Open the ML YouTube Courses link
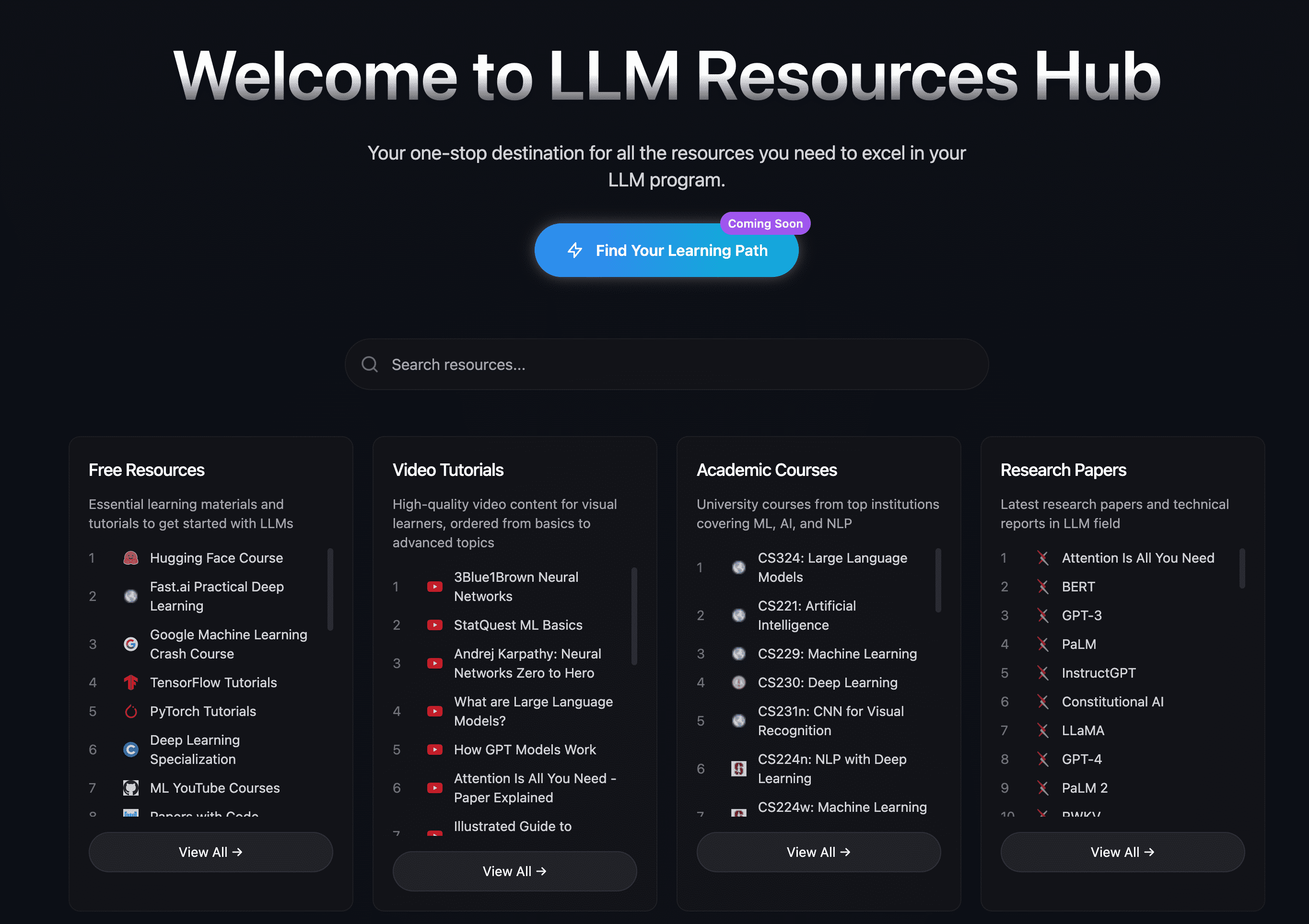Screen dimensions: 1309x924 point(214,788)
